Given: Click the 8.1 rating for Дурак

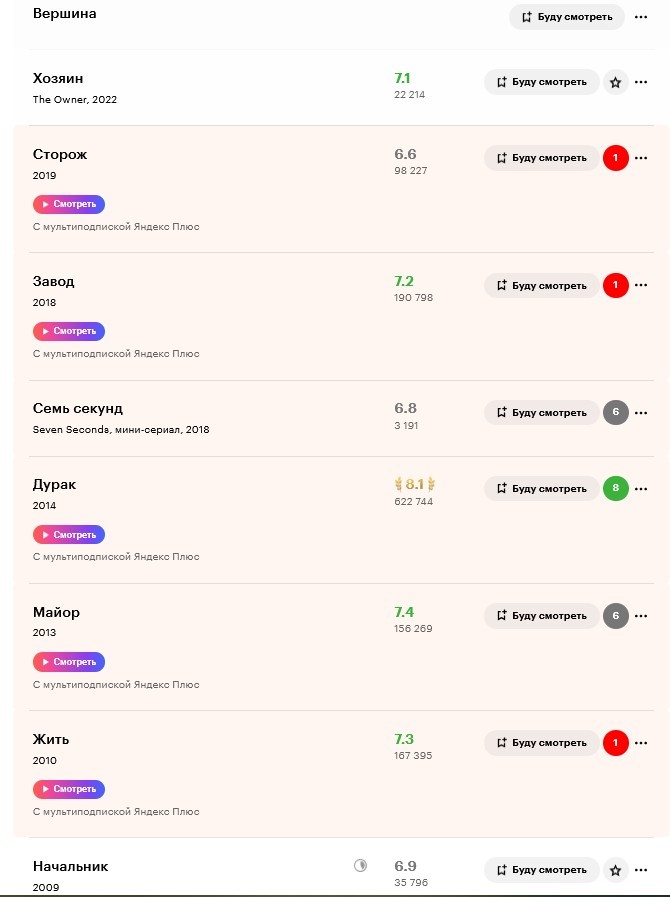Looking at the screenshot, I should [x=415, y=485].
